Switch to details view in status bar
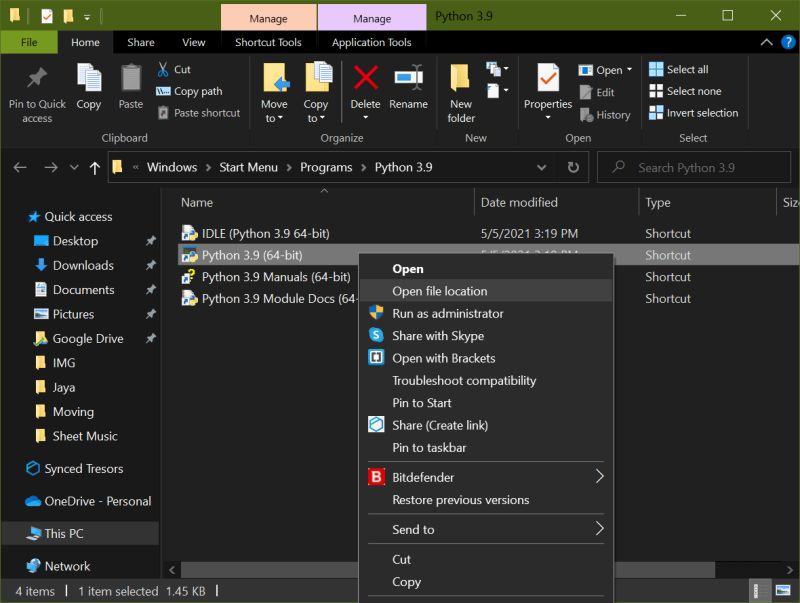 (x=757, y=591)
